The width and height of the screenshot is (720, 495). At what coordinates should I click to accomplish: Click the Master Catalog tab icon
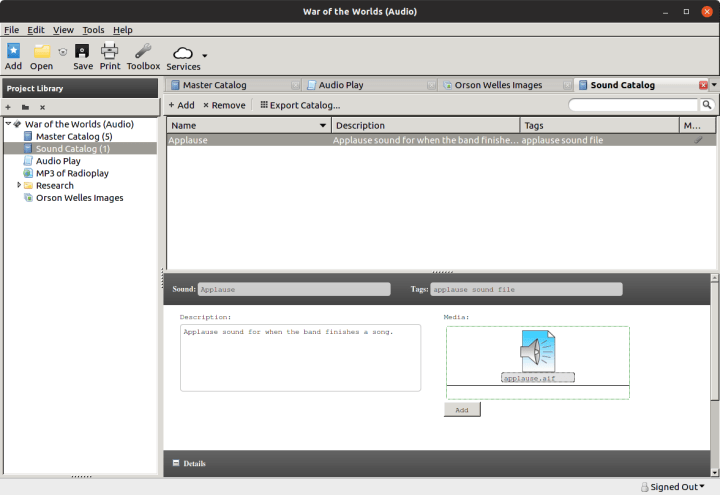pos(175,85)
